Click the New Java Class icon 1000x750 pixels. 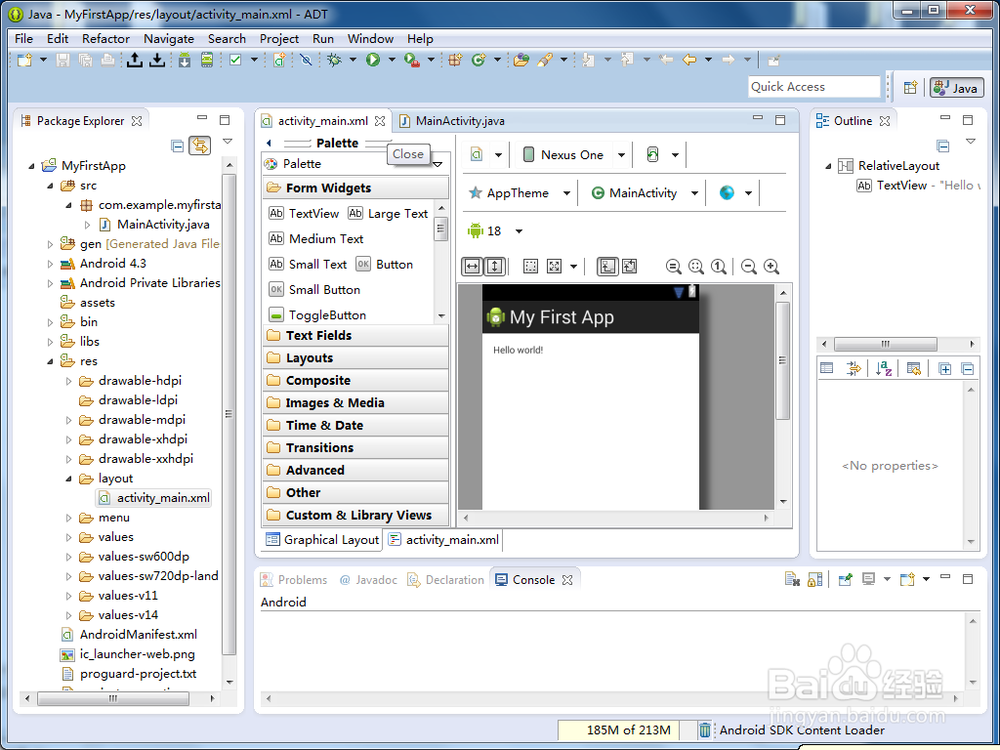point(478,60)
